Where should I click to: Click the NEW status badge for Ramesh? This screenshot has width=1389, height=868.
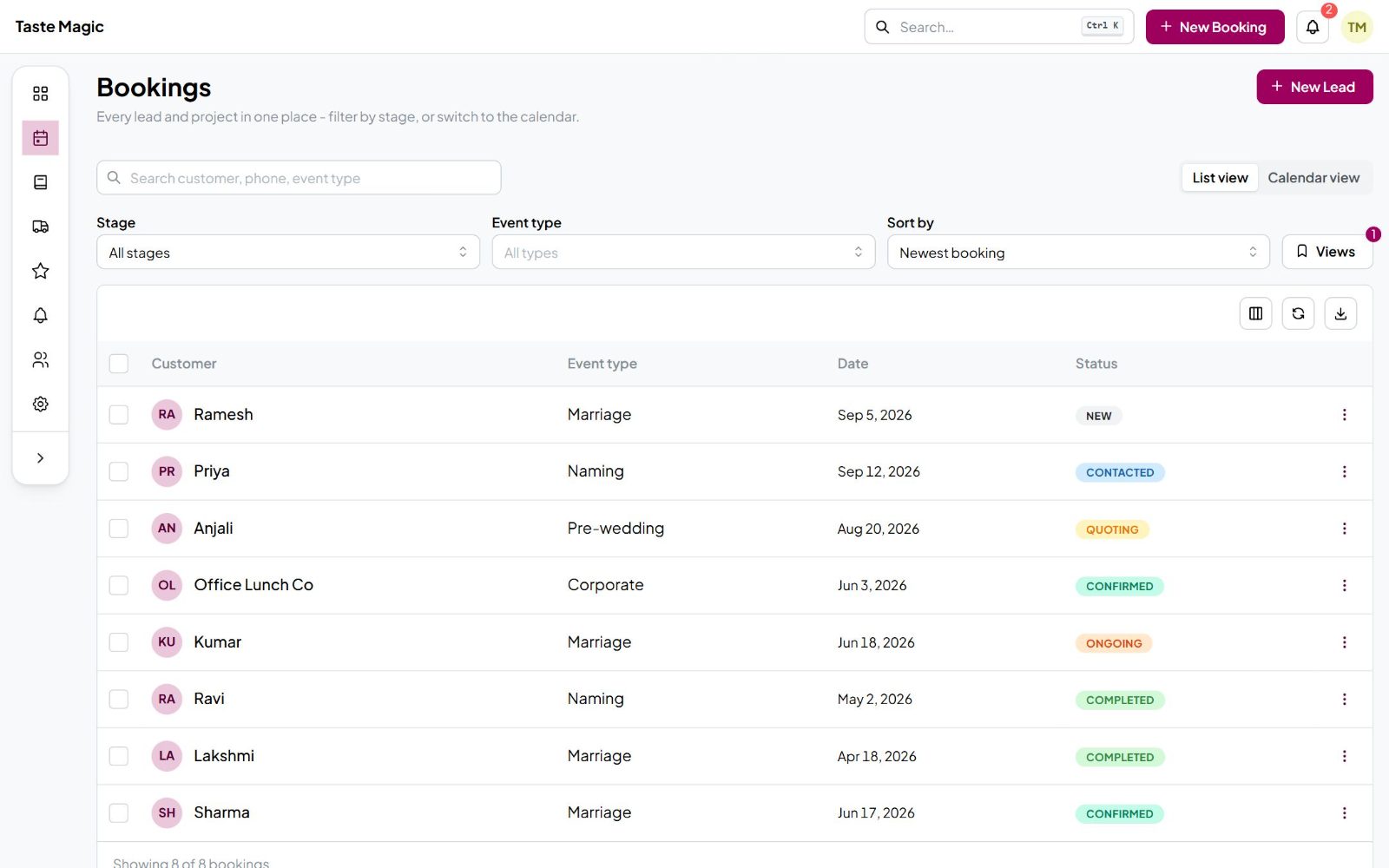coord(1098,416)
